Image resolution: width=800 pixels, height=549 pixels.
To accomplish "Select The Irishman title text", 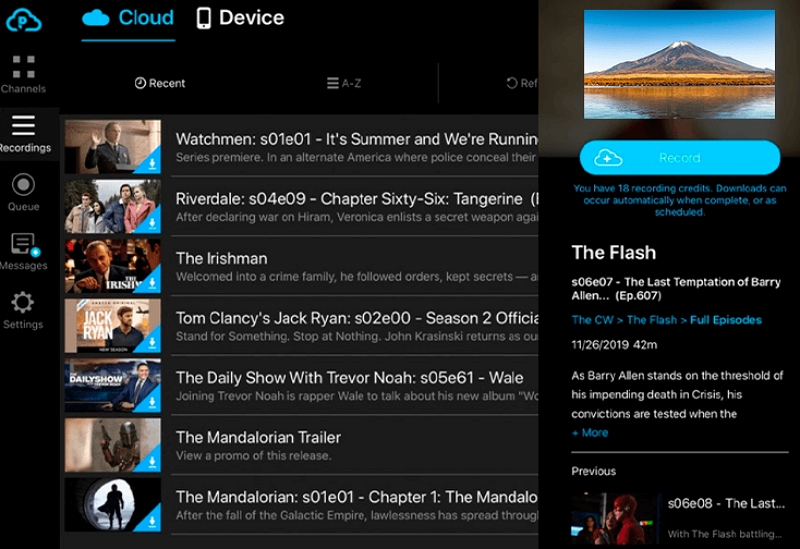I will point(221,259).
